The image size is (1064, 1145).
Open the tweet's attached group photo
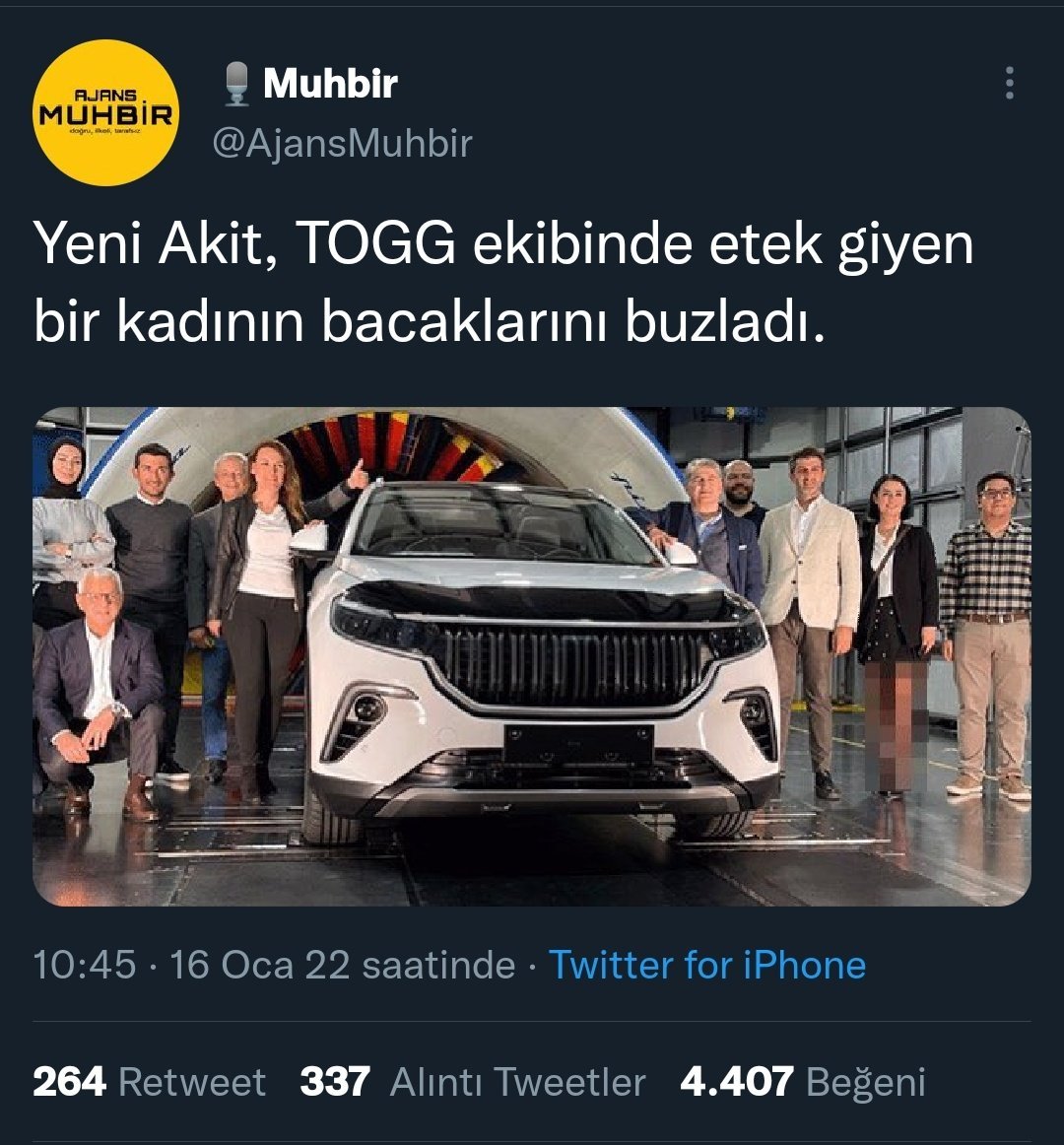tap(532, 655)
